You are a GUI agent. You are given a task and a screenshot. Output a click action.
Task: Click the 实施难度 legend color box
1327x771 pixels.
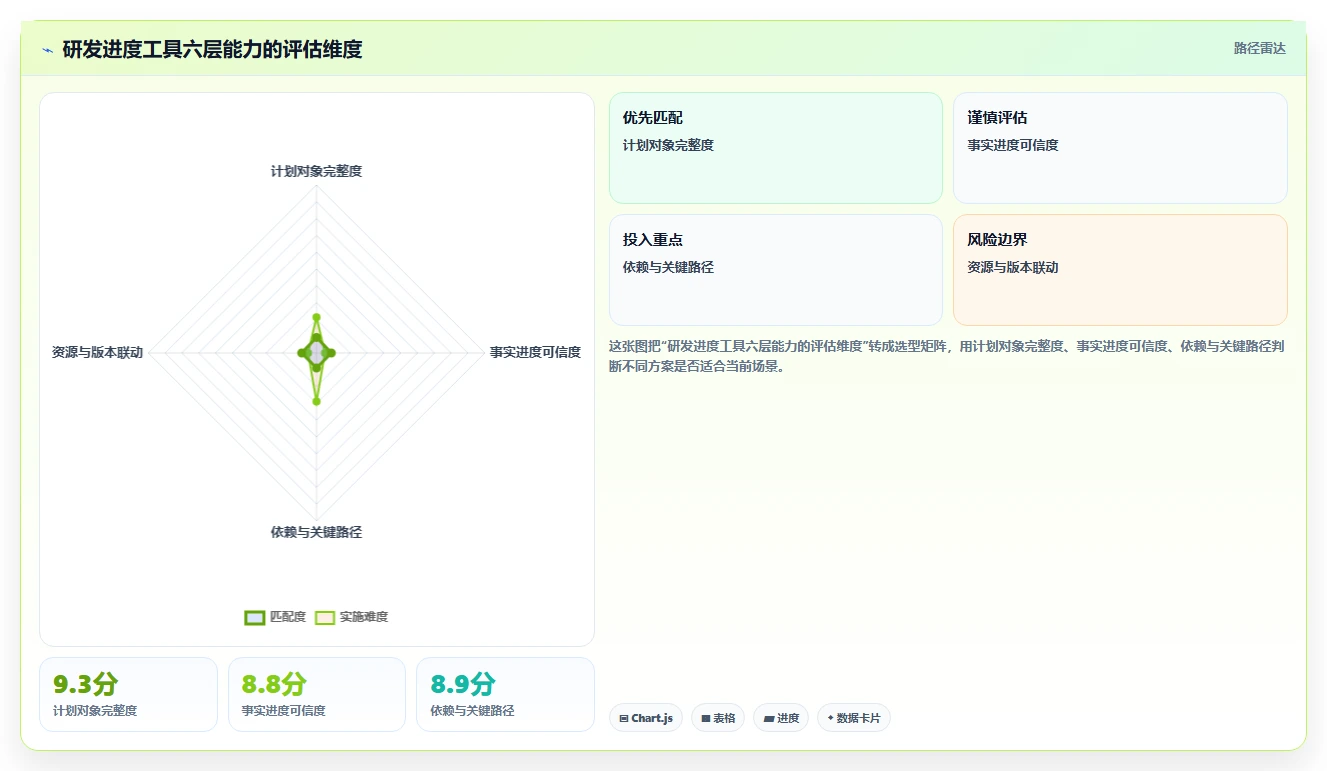coord(325,617)
